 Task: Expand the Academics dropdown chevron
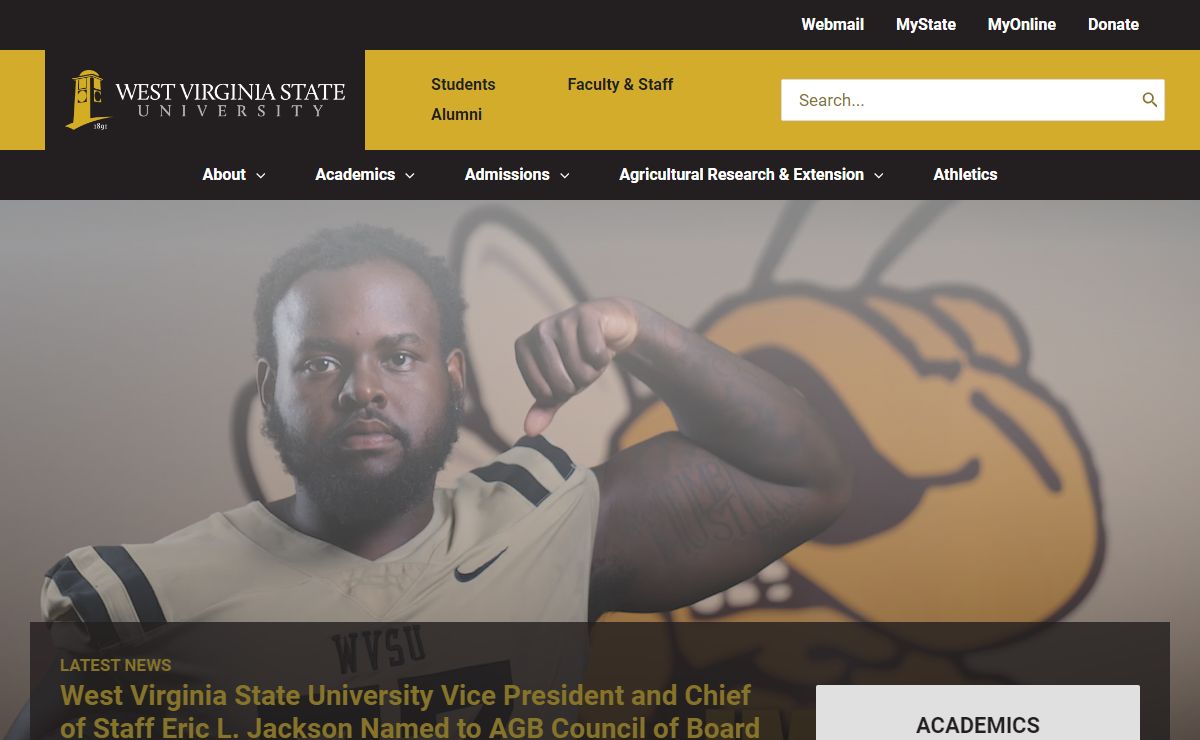click(410, 175)
